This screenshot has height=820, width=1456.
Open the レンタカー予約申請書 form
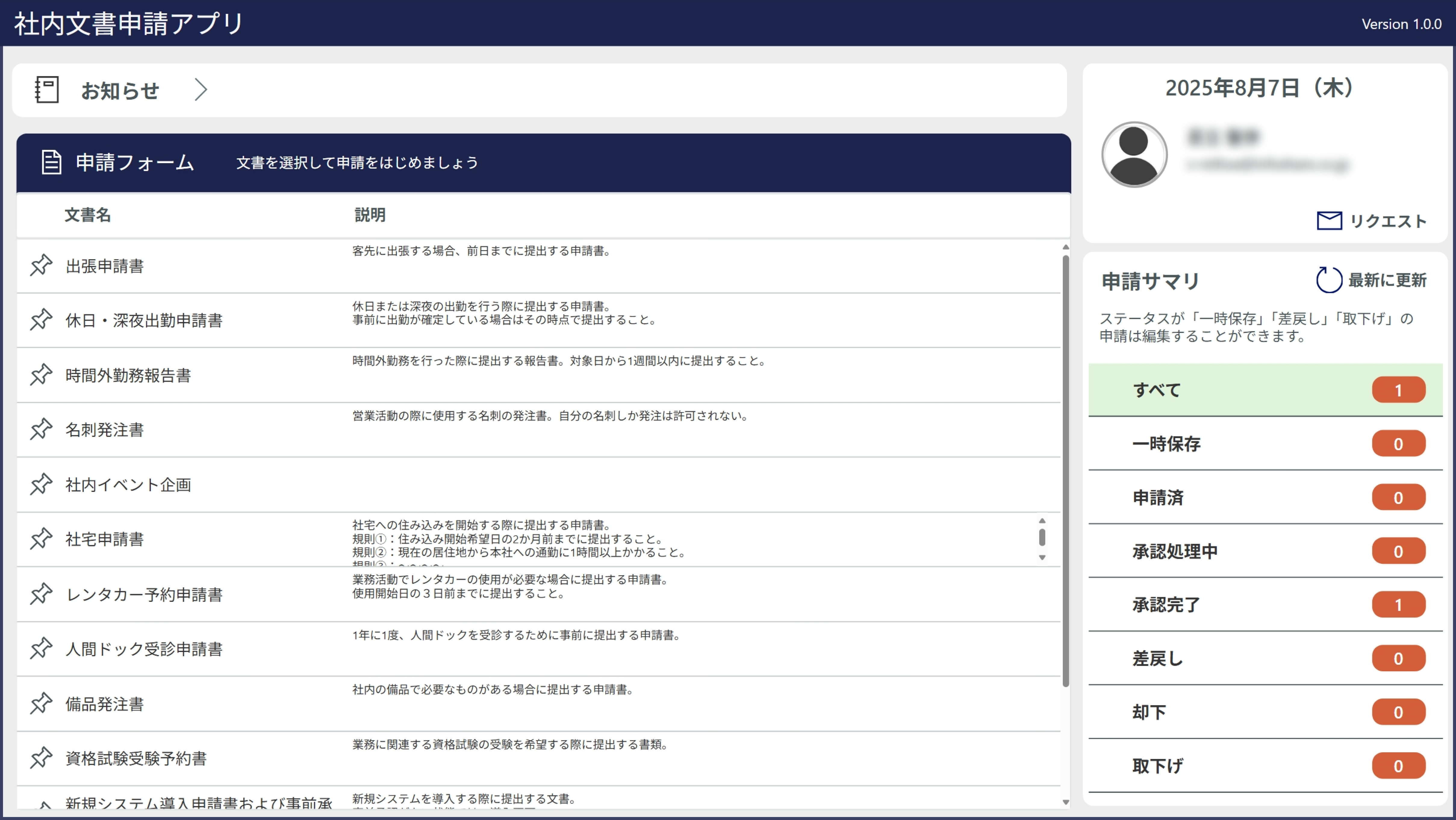[144, 594]
